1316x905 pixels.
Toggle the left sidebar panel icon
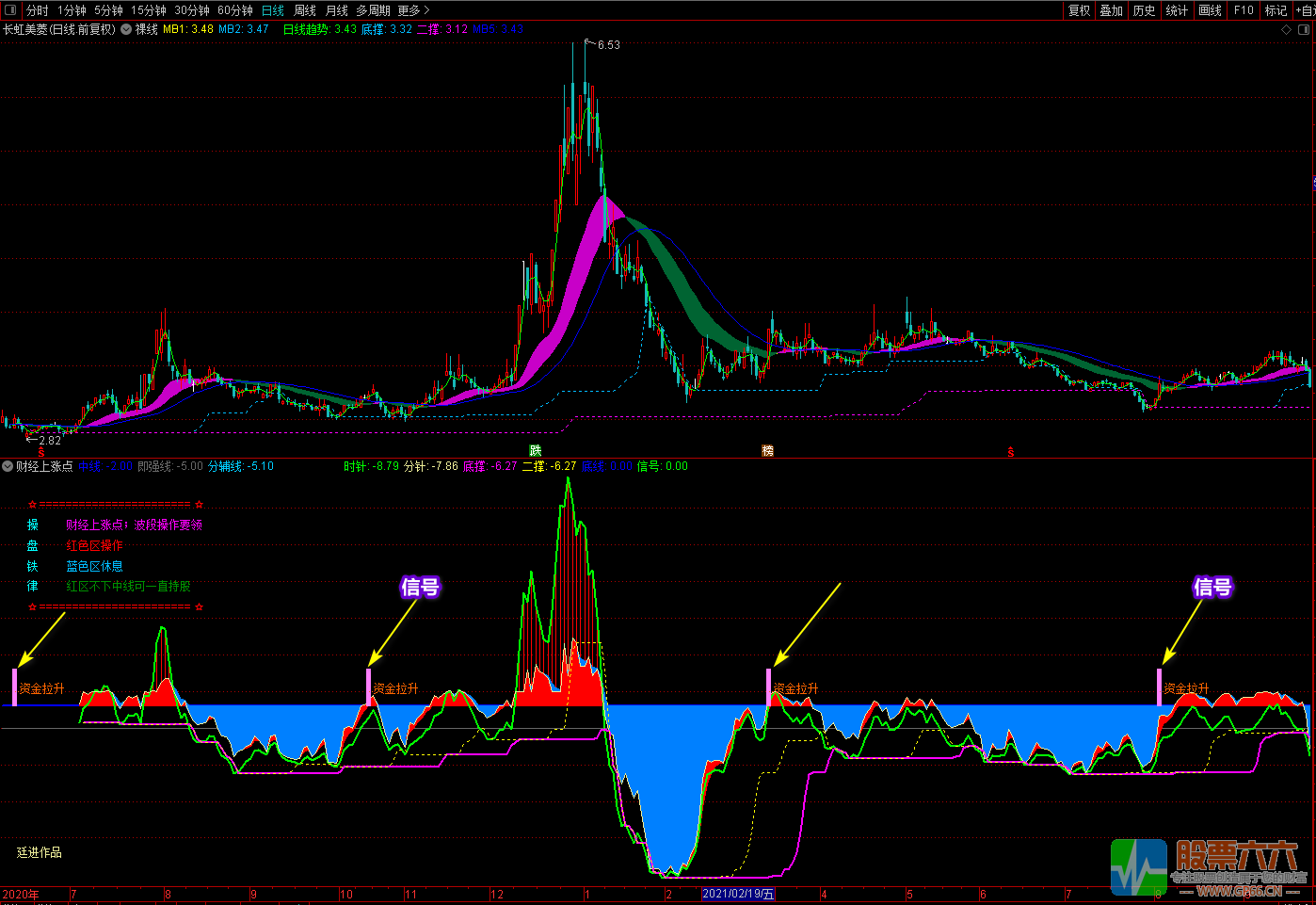click(10, 10)
